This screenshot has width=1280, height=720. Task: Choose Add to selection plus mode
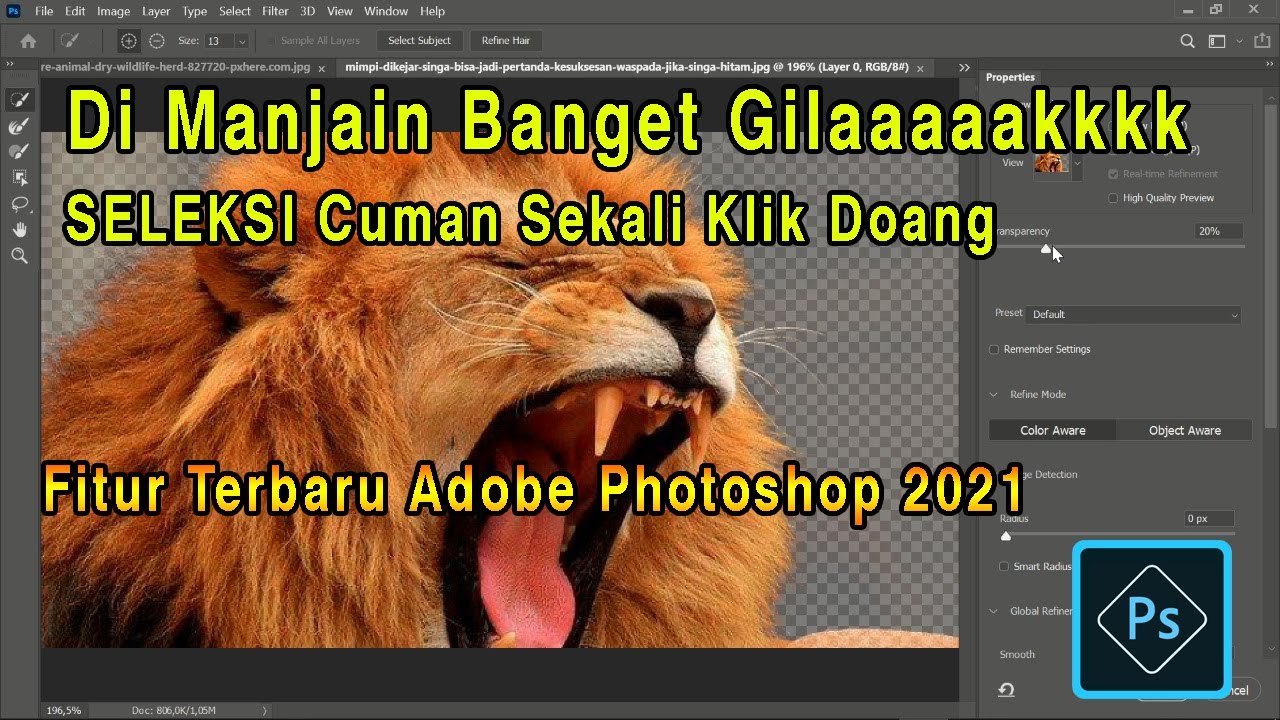pos(128,41)
